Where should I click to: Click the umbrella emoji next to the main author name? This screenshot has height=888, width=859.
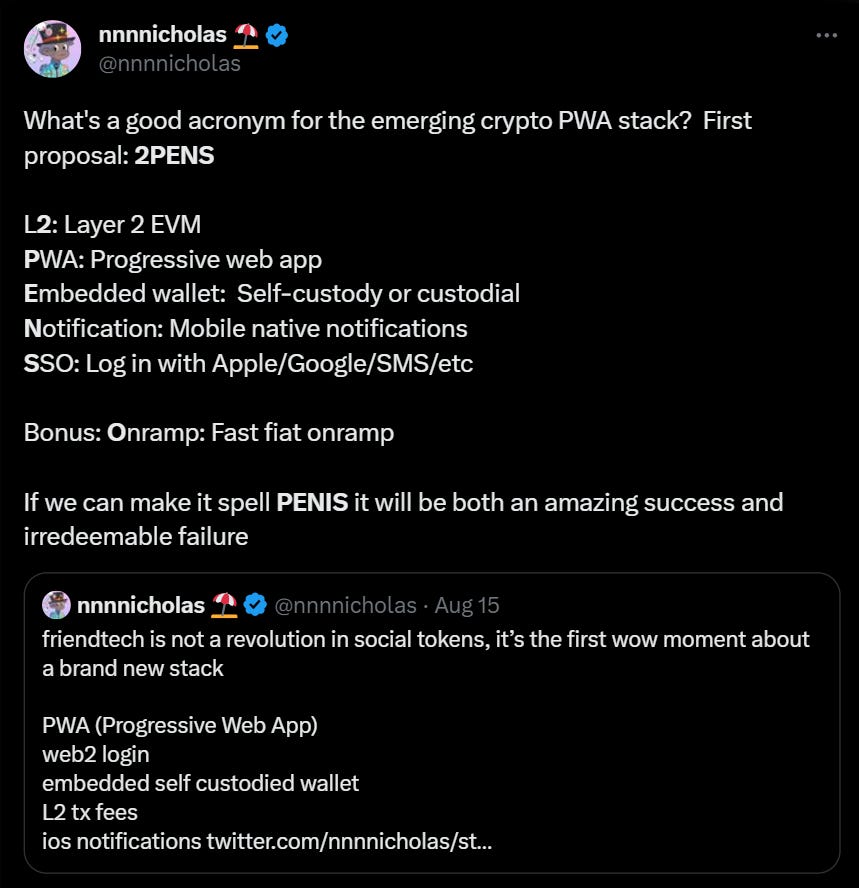click(246, 36)
